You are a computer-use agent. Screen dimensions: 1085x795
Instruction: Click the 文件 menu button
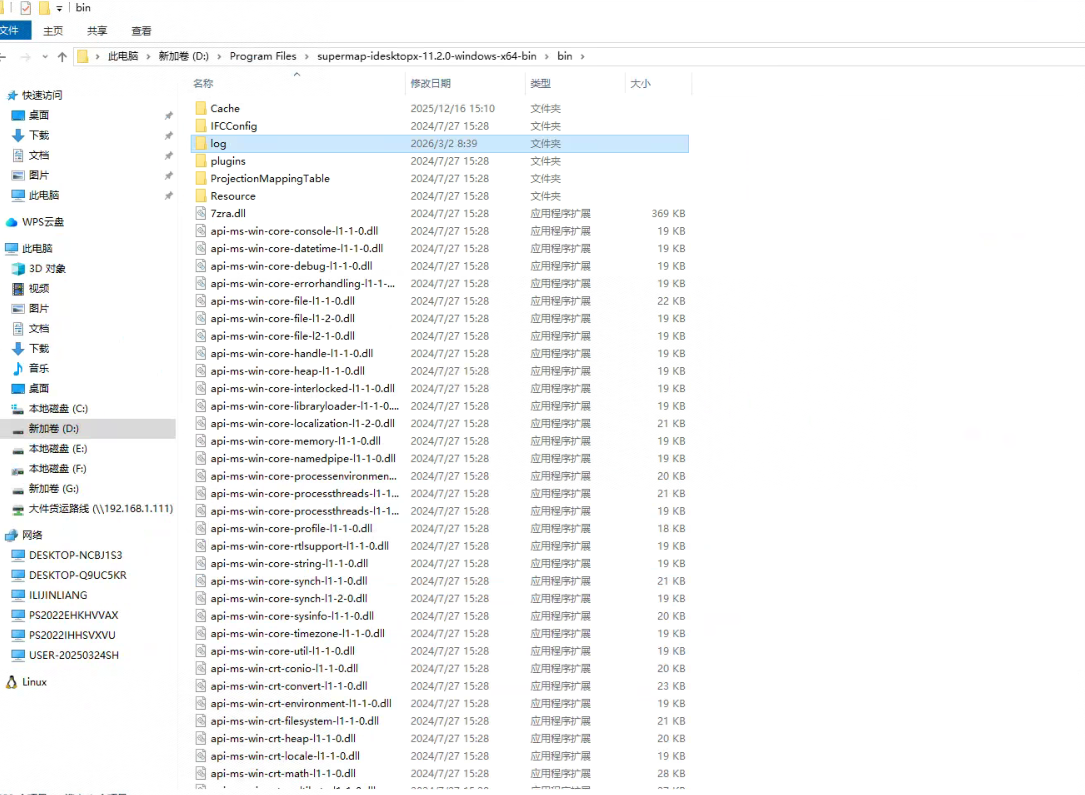point(9,31)
